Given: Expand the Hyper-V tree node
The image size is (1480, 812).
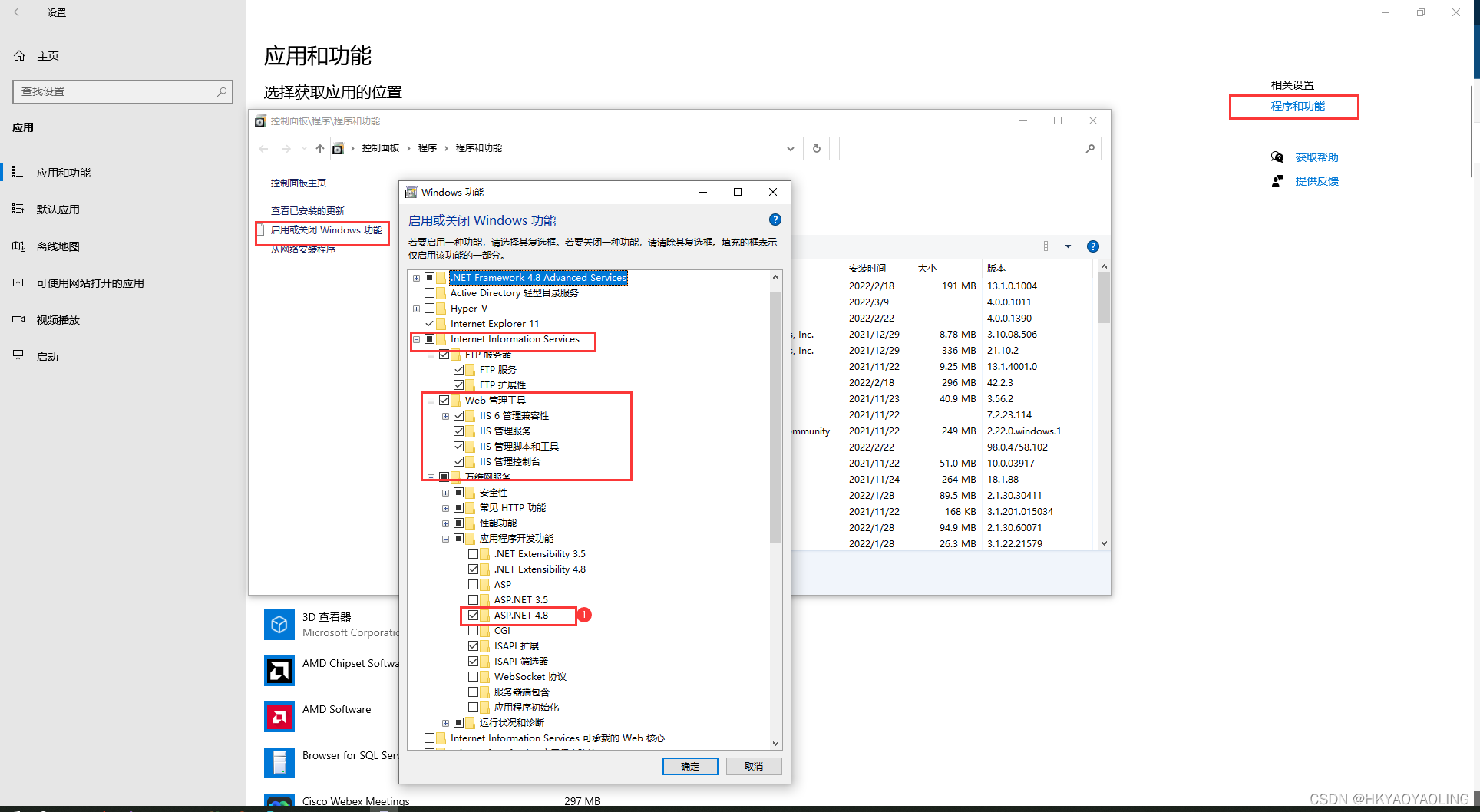Looking at the screenshot, I should tap(417, 309).
